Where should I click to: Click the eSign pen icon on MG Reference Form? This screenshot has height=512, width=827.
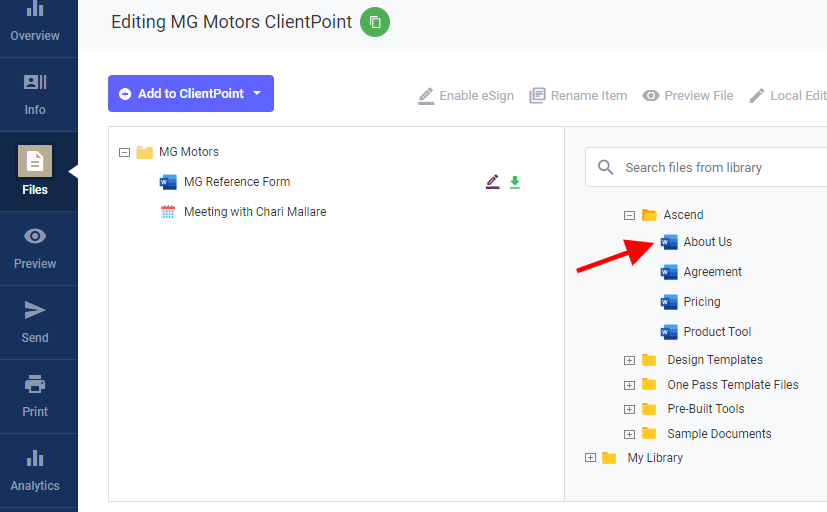(493, 182)
